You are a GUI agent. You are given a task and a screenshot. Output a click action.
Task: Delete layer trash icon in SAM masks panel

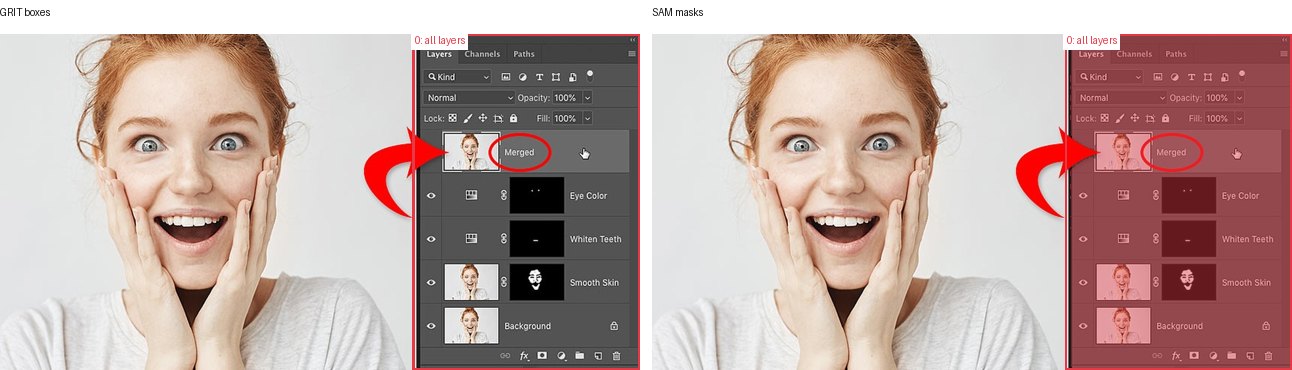pyautogui.click(x=1268, y=356)
